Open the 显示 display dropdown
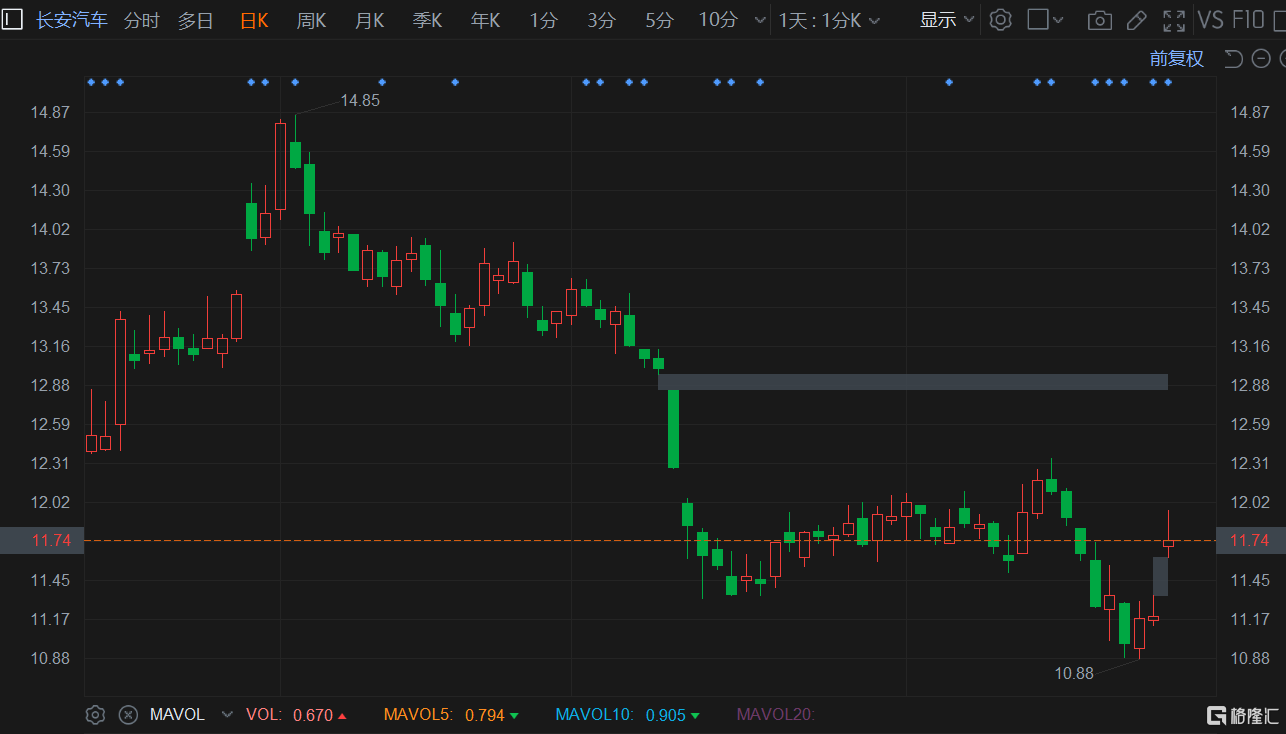 pyautogui.click(x=947, y=20)
